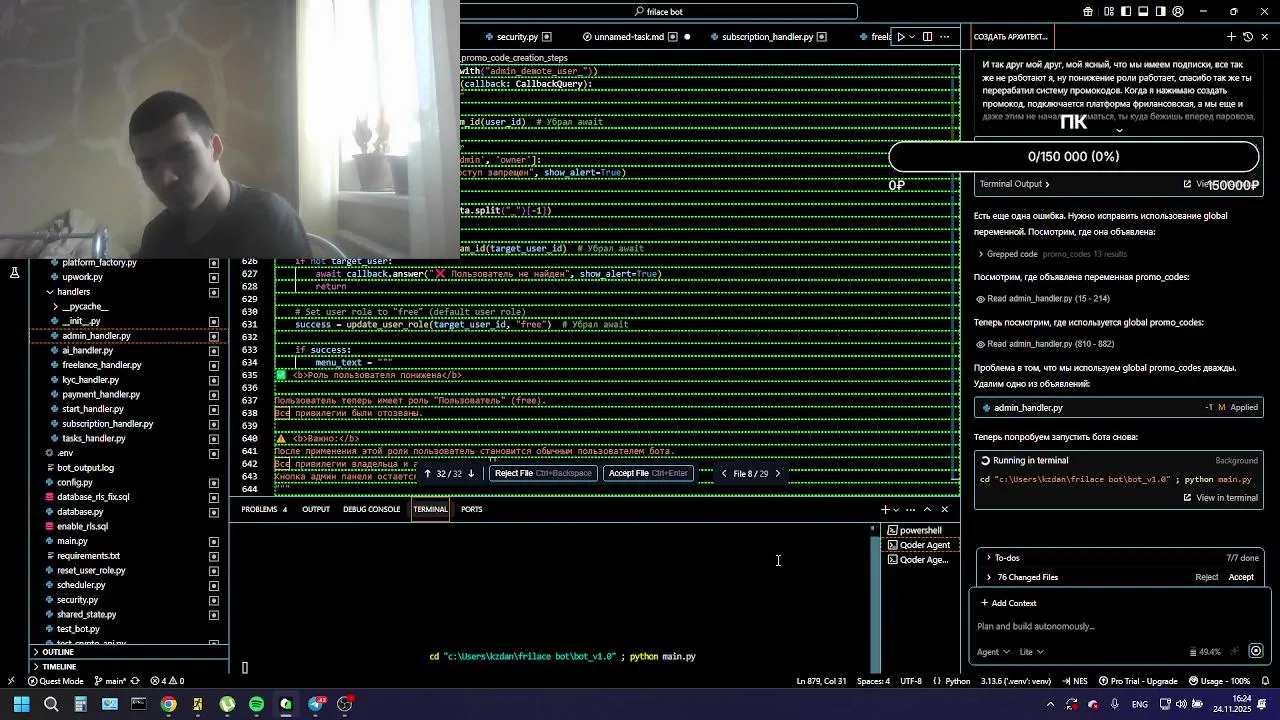Open terminal panel more actions
This screenshot has width=1280, height=720.
(910, 510)
